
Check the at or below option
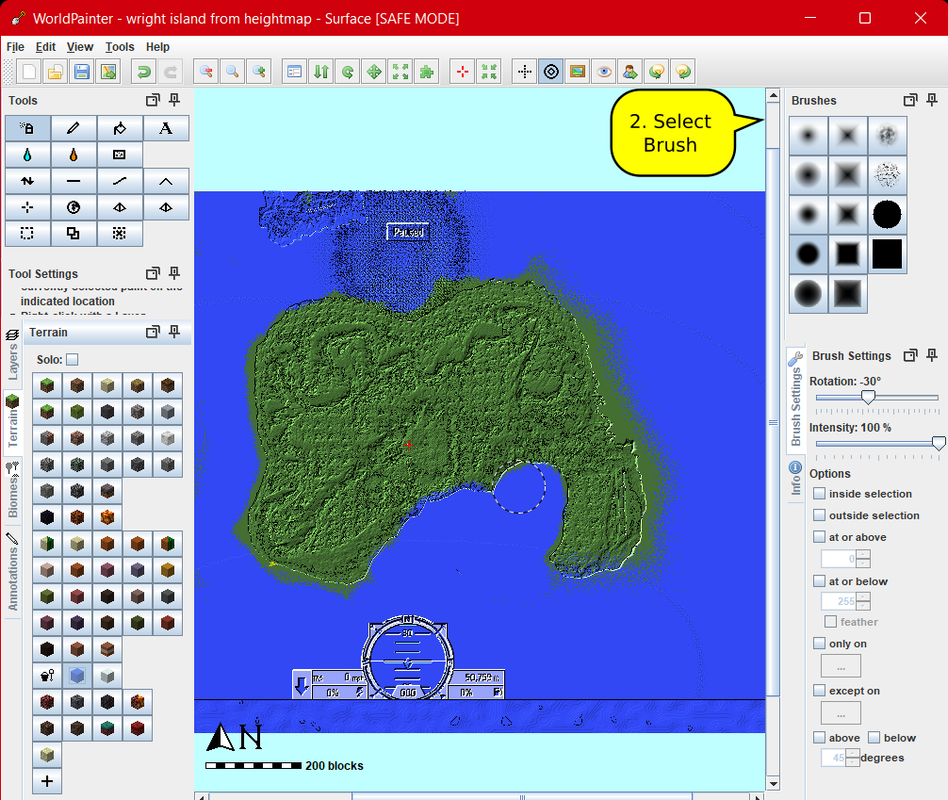[x=819, y=581]
